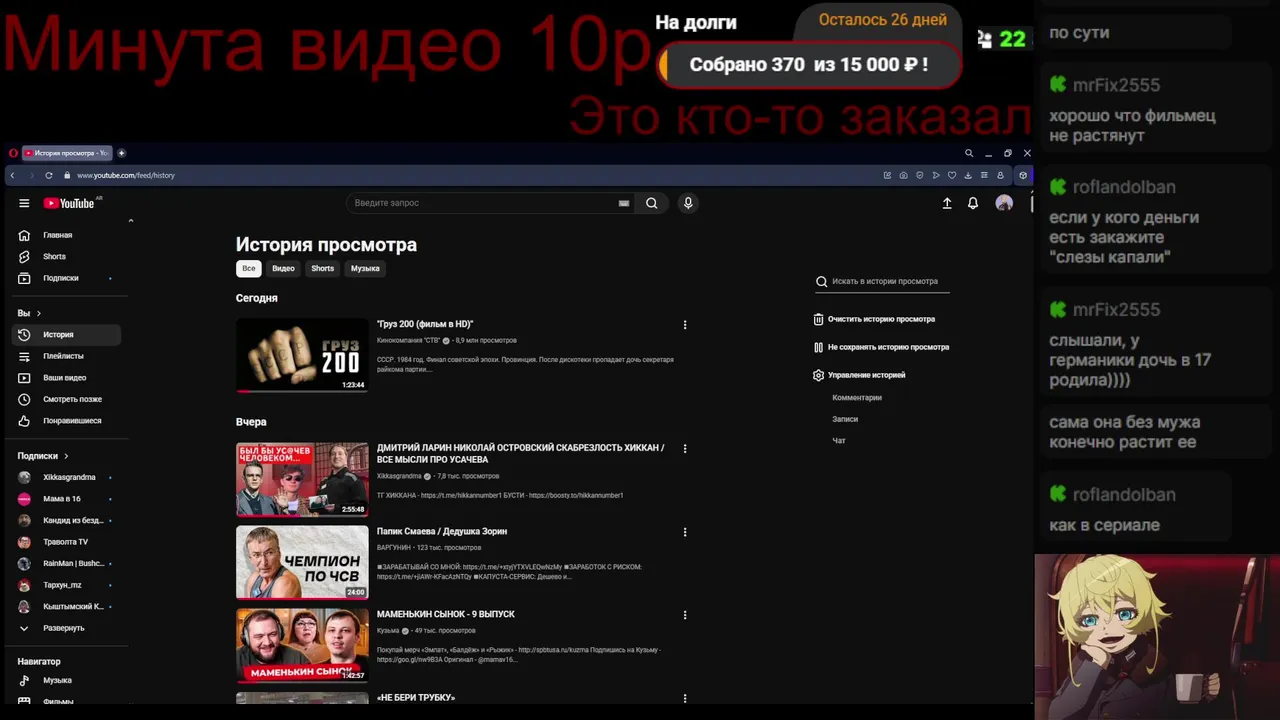Open the account avatar menu
This screenshot has height=720, width=1280.
coord(1004,203)
